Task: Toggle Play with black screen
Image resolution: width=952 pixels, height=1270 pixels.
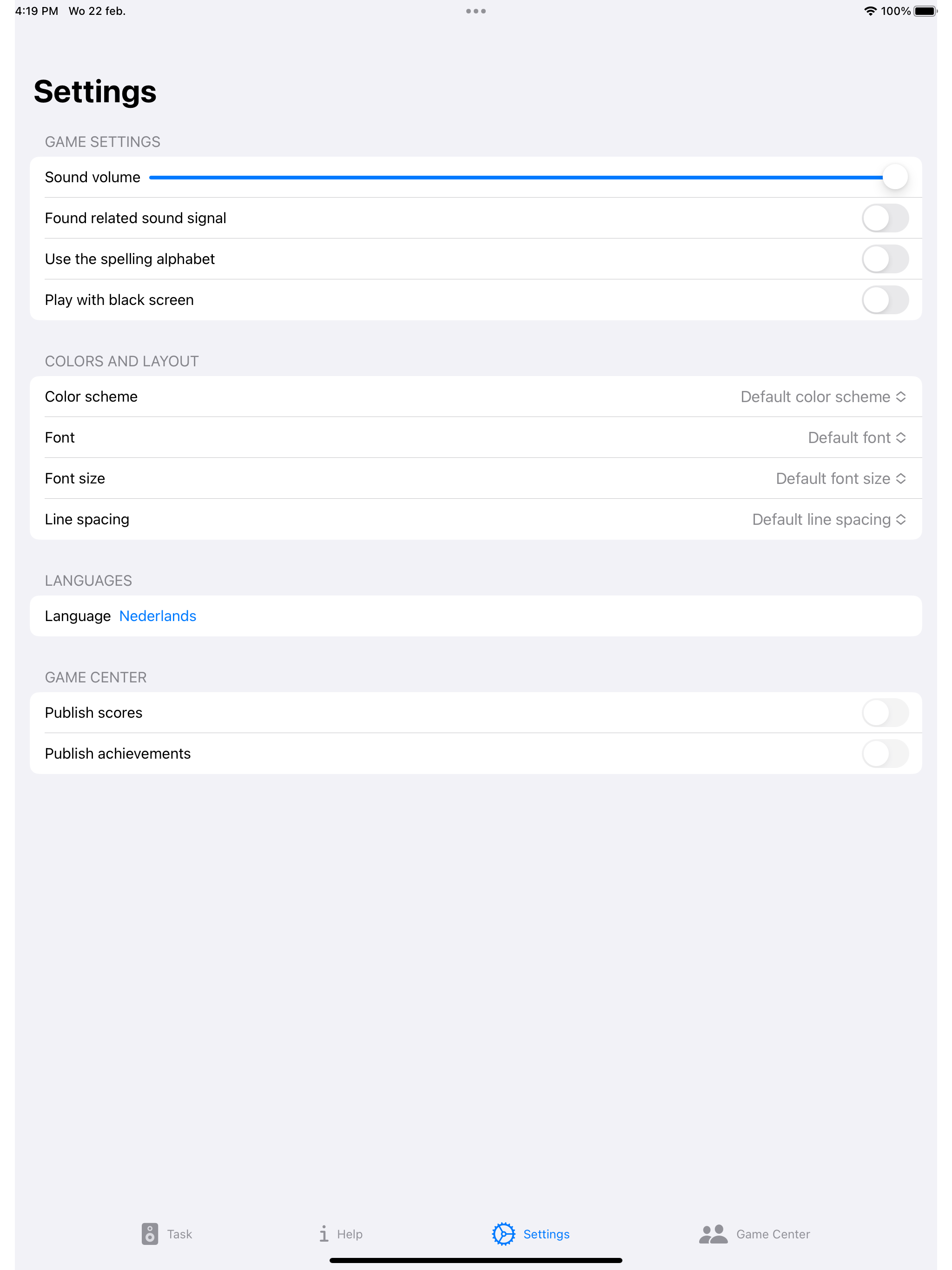Action: pos(885,300)
